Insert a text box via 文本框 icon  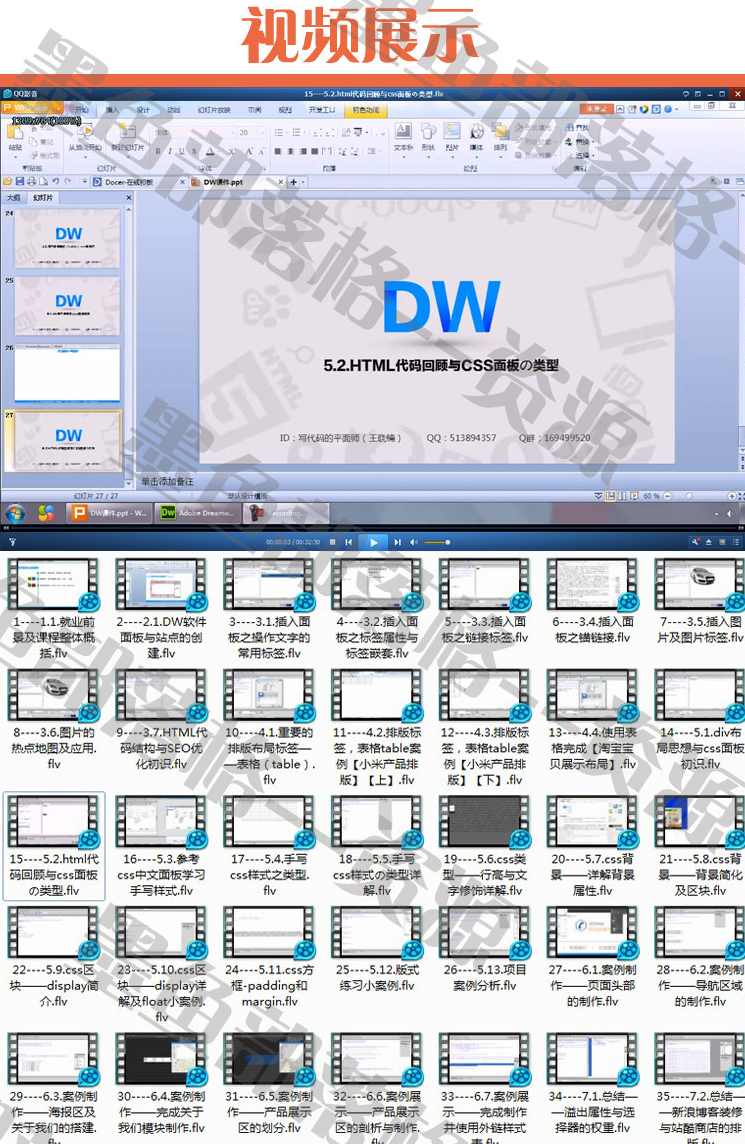403,137
